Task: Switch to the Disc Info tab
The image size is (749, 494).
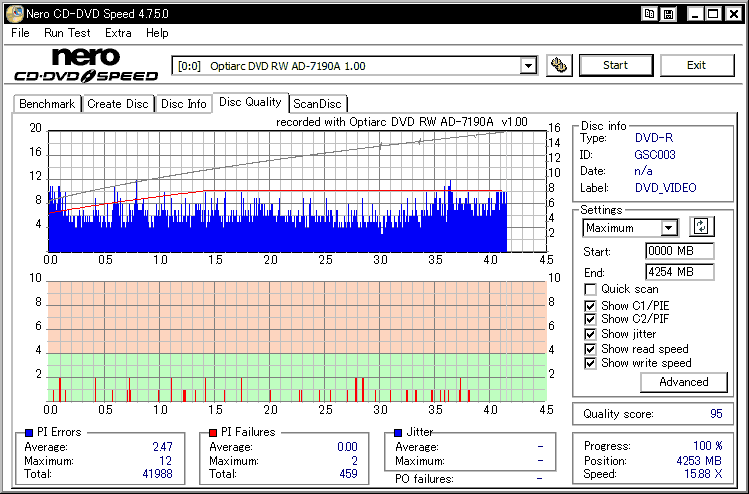Action: 184,104
